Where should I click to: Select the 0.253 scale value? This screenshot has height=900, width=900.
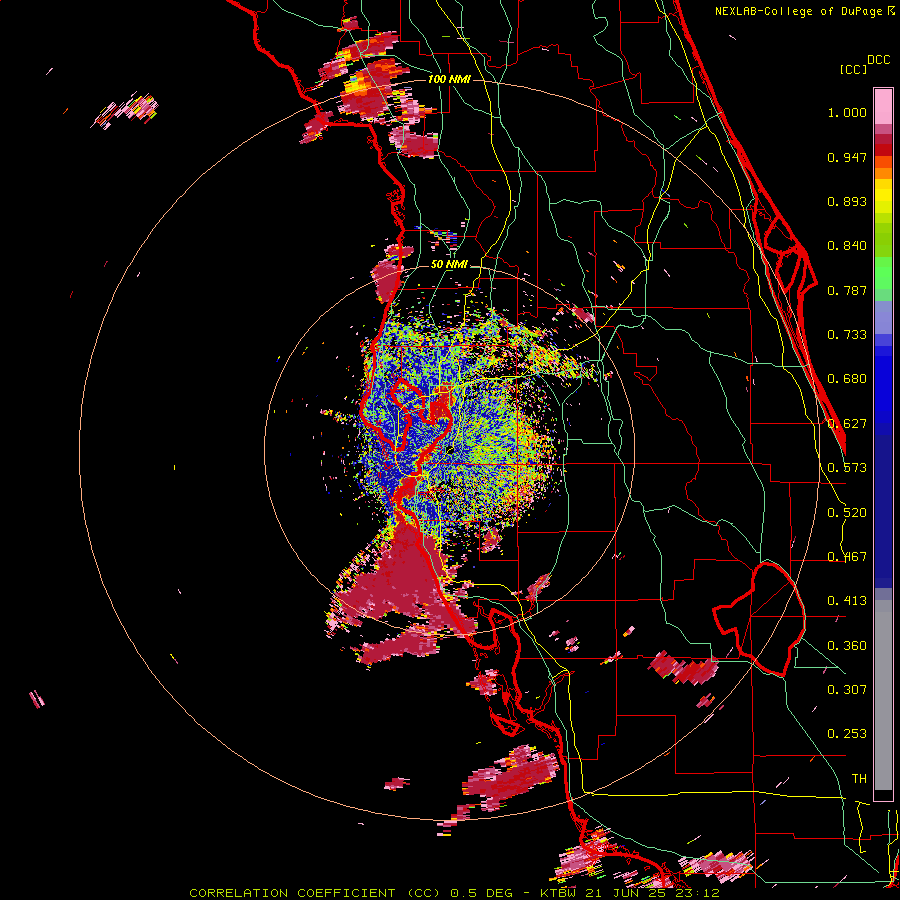point(847,734)
